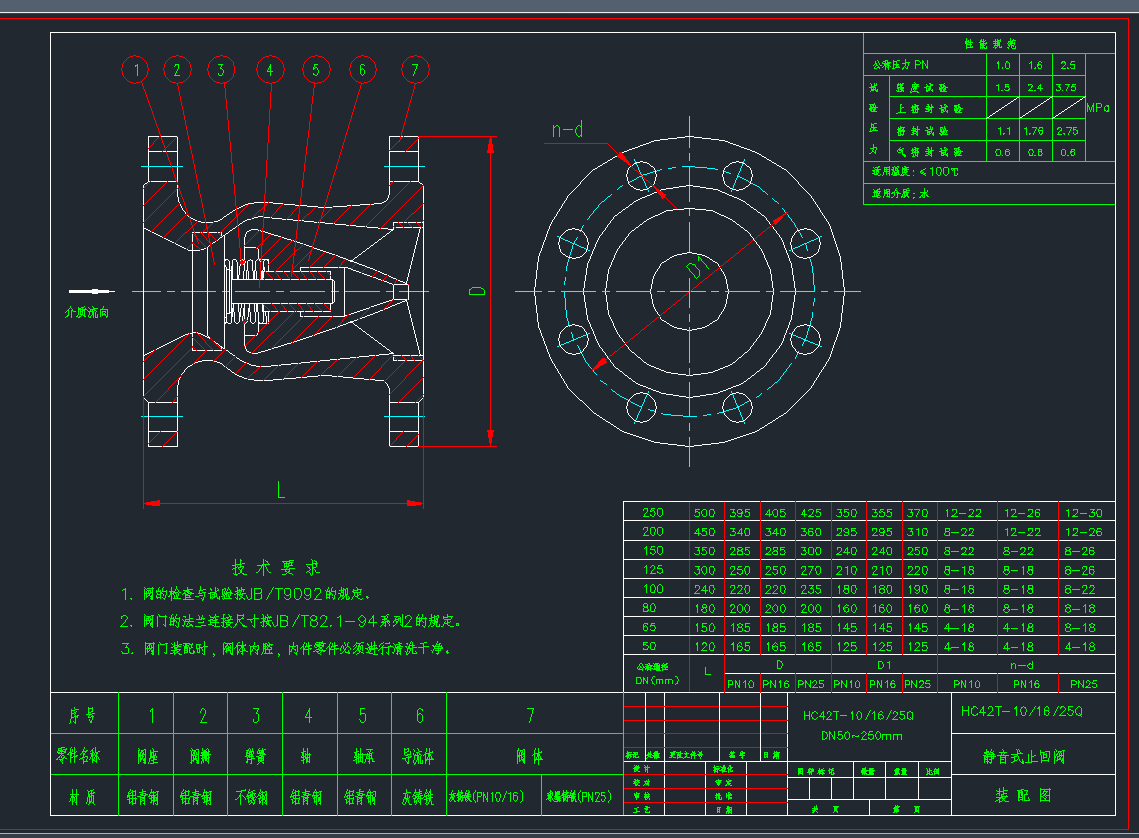
Task: Select the MPa unit in performance table
Action: (x=1098, y=108)
